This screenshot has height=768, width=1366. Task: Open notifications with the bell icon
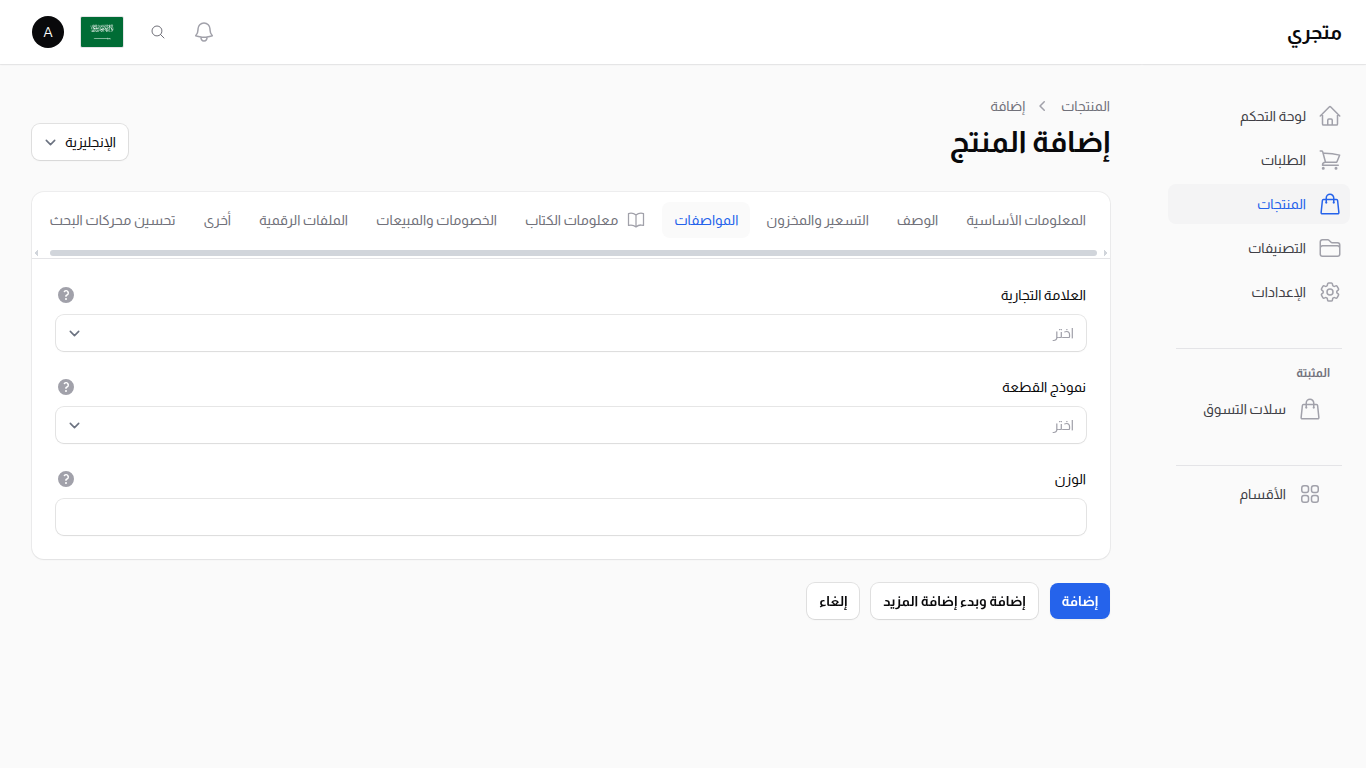203,31
